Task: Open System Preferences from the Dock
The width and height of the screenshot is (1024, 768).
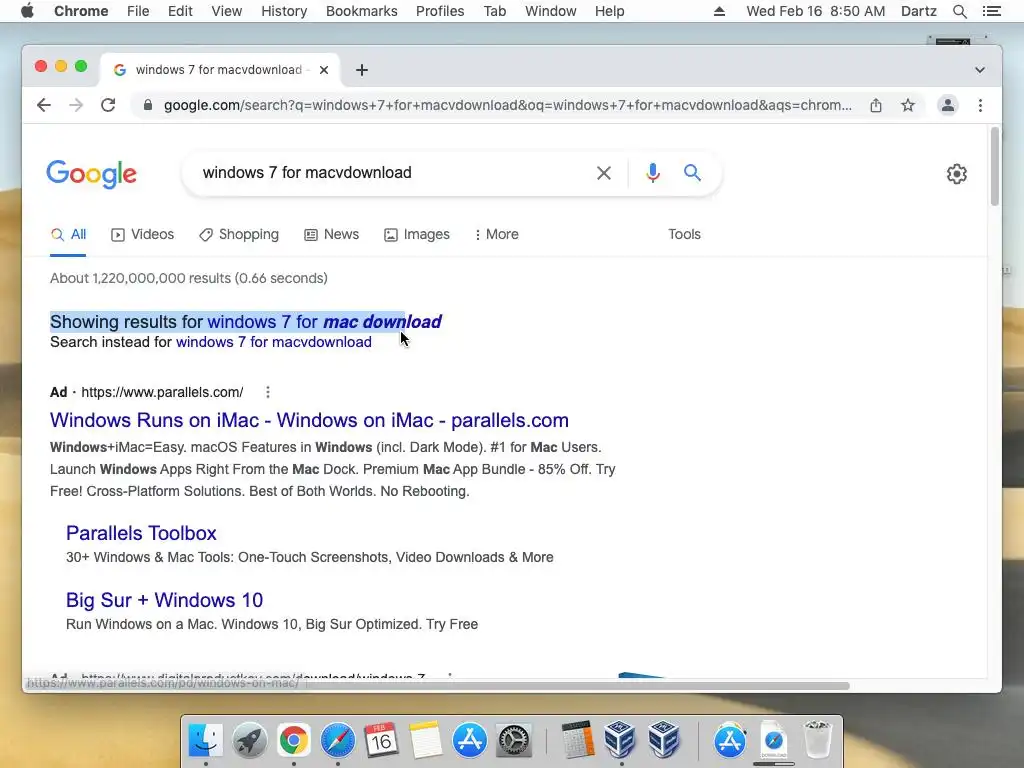Action: 513,741
